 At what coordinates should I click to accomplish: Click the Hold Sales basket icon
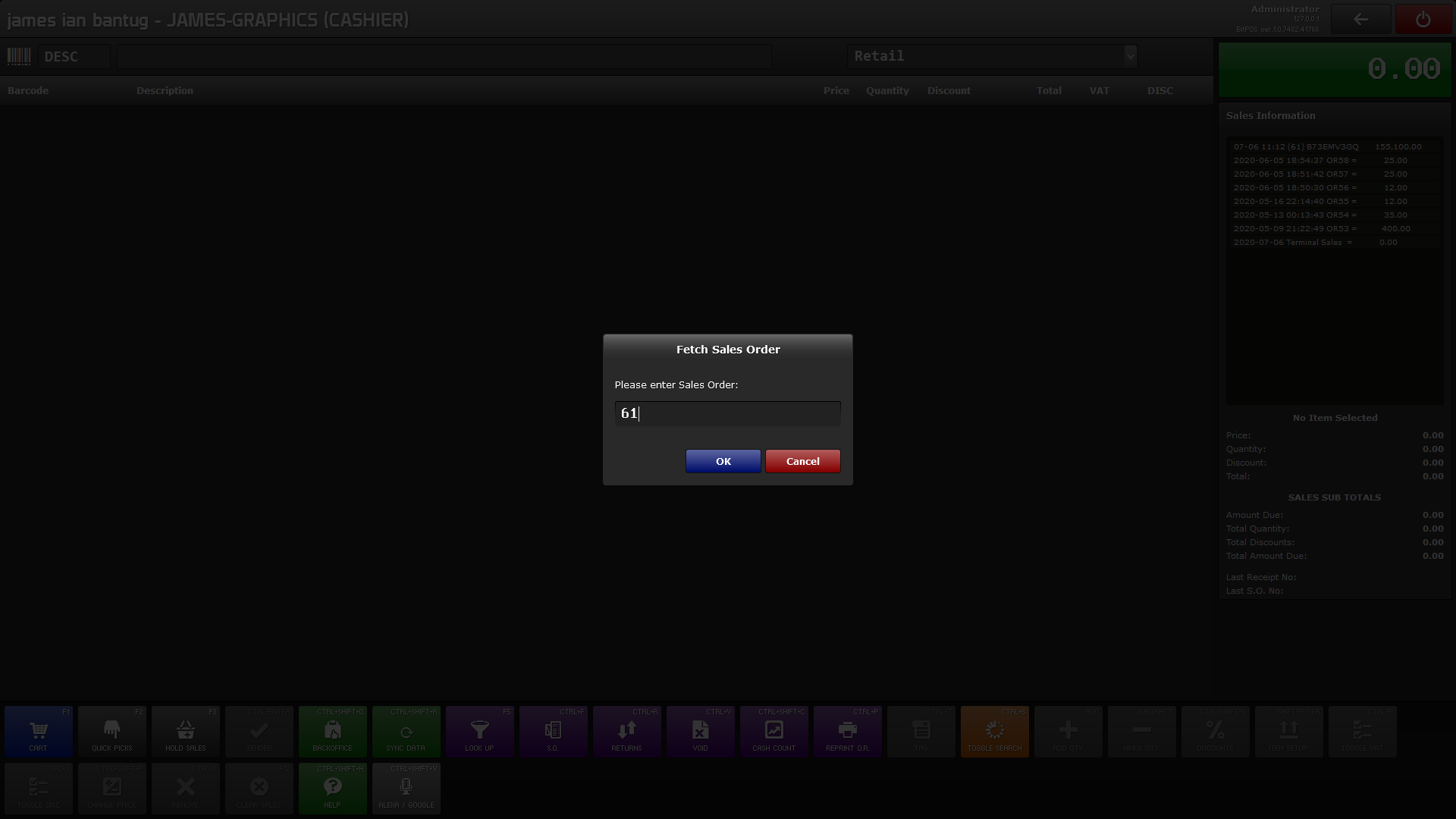point(186,732)
